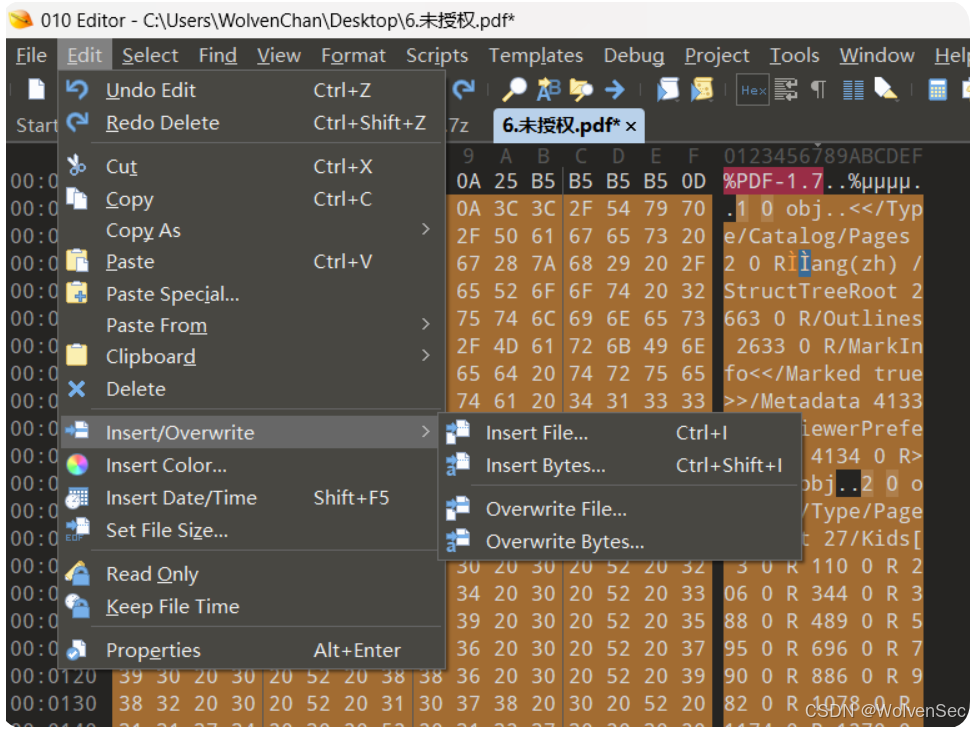Click the Paste clipboard icon
Viewport: 970px width, 729px height.
(77, 261)
